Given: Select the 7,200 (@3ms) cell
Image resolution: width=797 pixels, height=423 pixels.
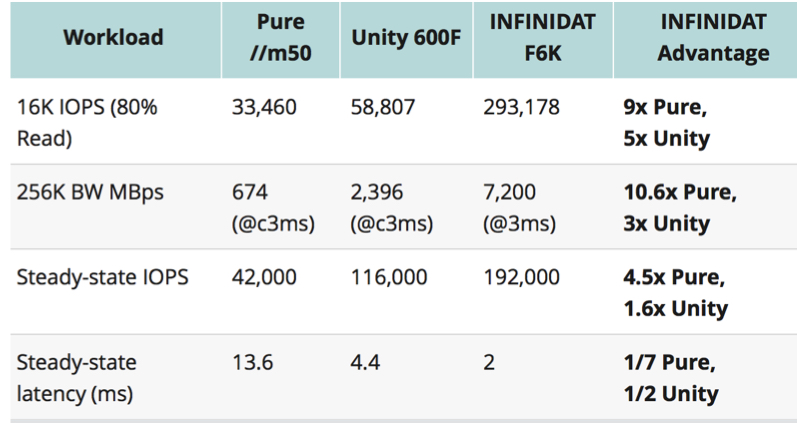Looking at the screenshot, I should coord(517,208).
